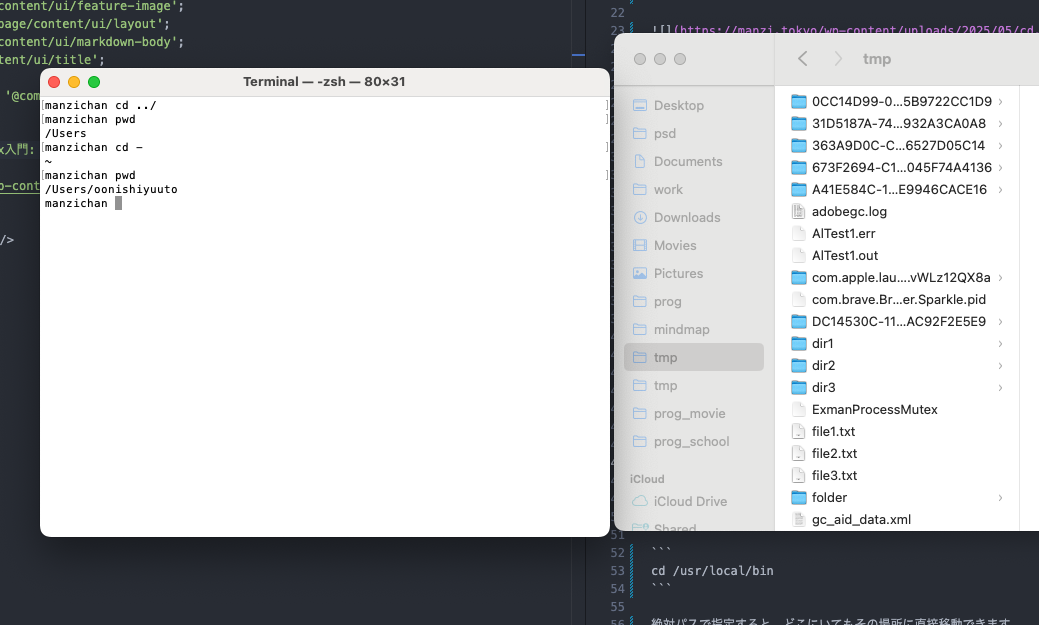1039x625 pixels.
Task: Expand the dir3 folder chevron
Action: tap(1001, 388)
